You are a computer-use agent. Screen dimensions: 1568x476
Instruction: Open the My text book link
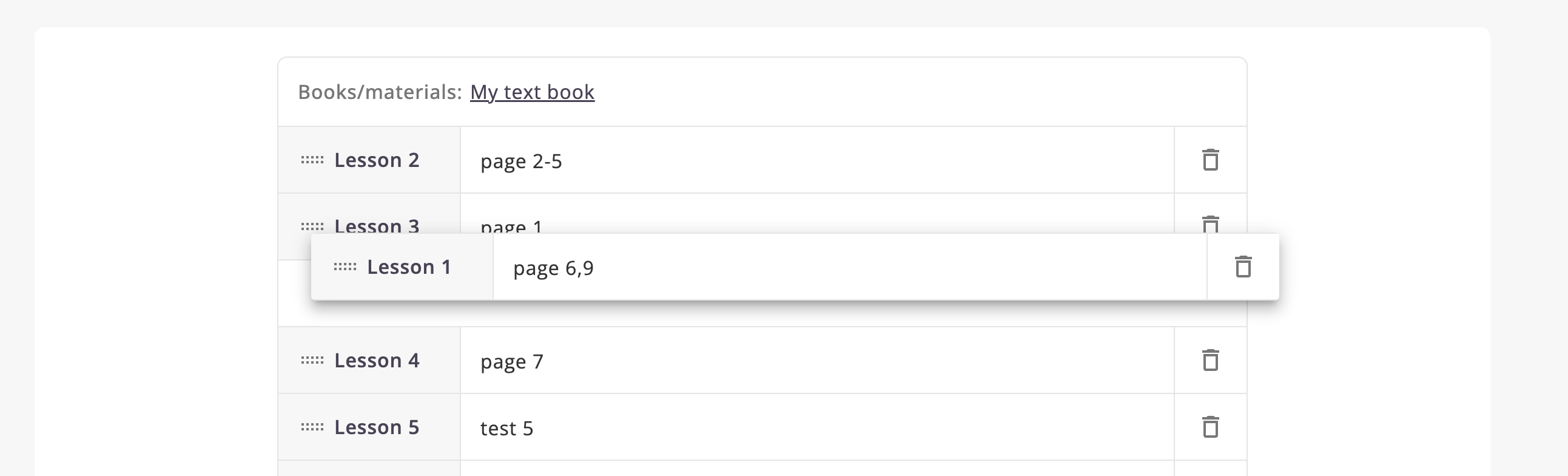(532, 92)
